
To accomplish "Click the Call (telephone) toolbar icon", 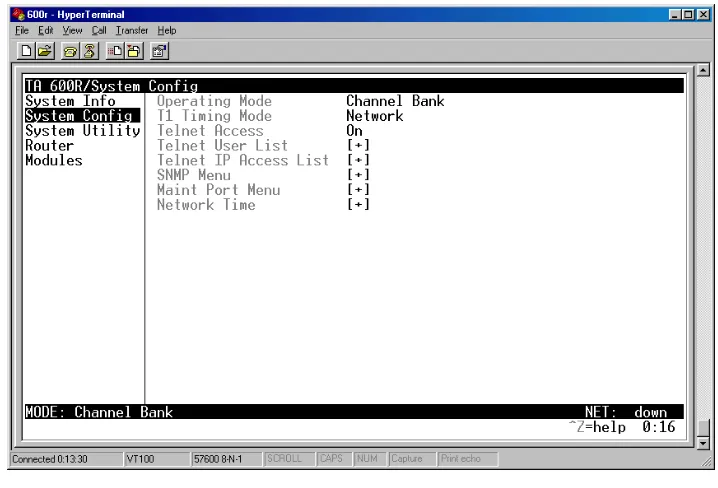I will 70,51.
